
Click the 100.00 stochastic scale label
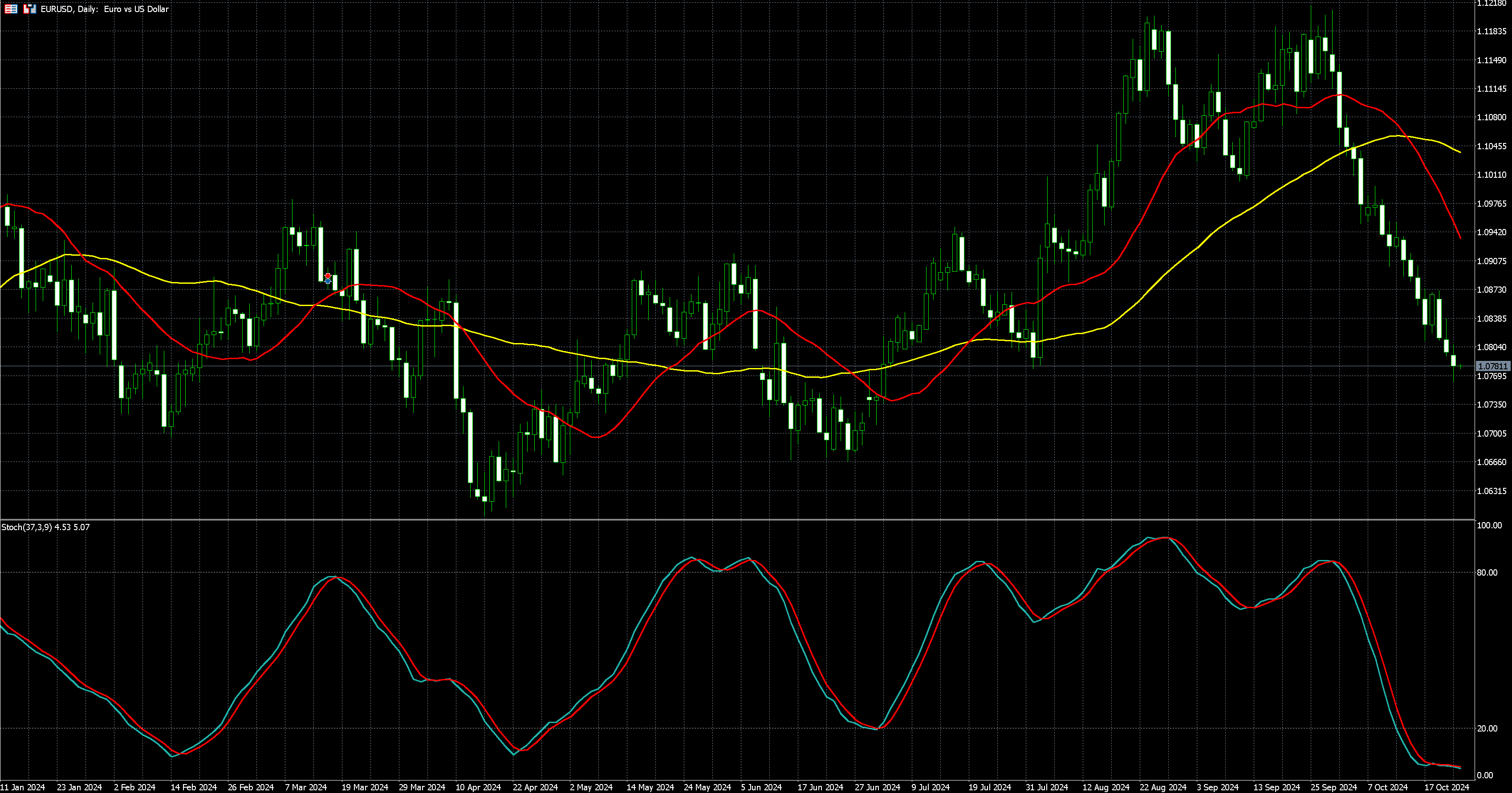[x=1489, y=526]
